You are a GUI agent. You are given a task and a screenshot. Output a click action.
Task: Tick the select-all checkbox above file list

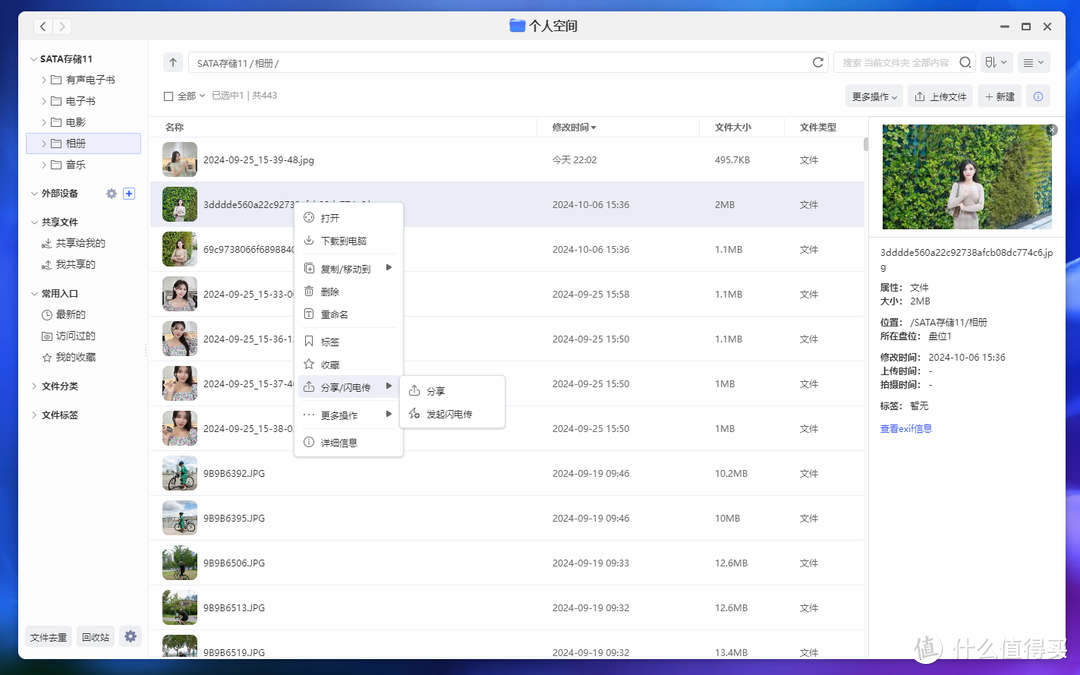click(x=167, y=96)
